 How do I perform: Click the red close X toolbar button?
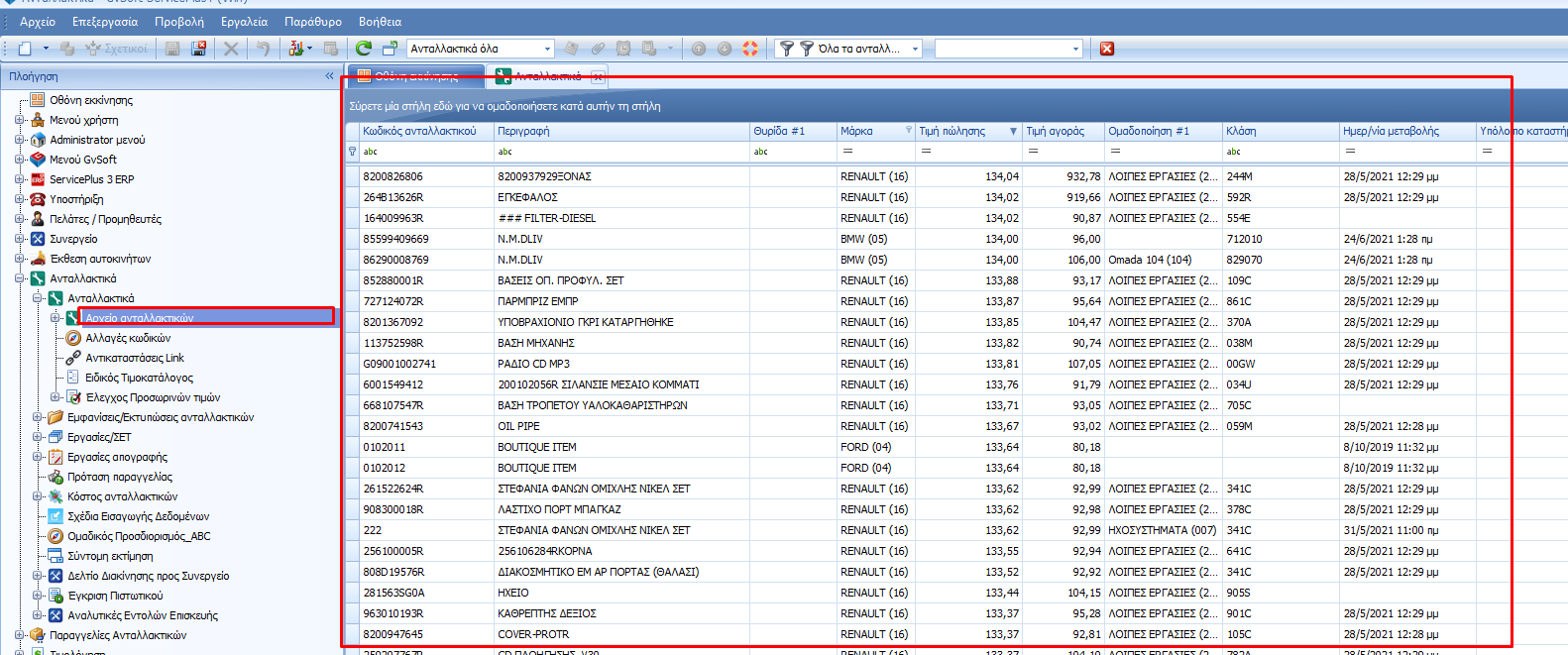[x=1107, y=49]
